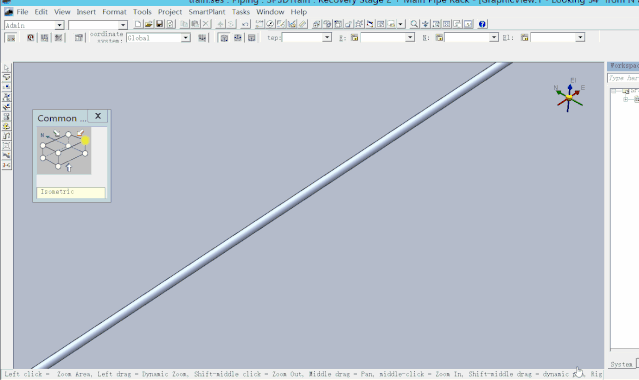Image resolution: width=639 pixels, height=380 pixels.
Task: Select the bottom node with up arrow in view cube
Action: coord(58,166)
